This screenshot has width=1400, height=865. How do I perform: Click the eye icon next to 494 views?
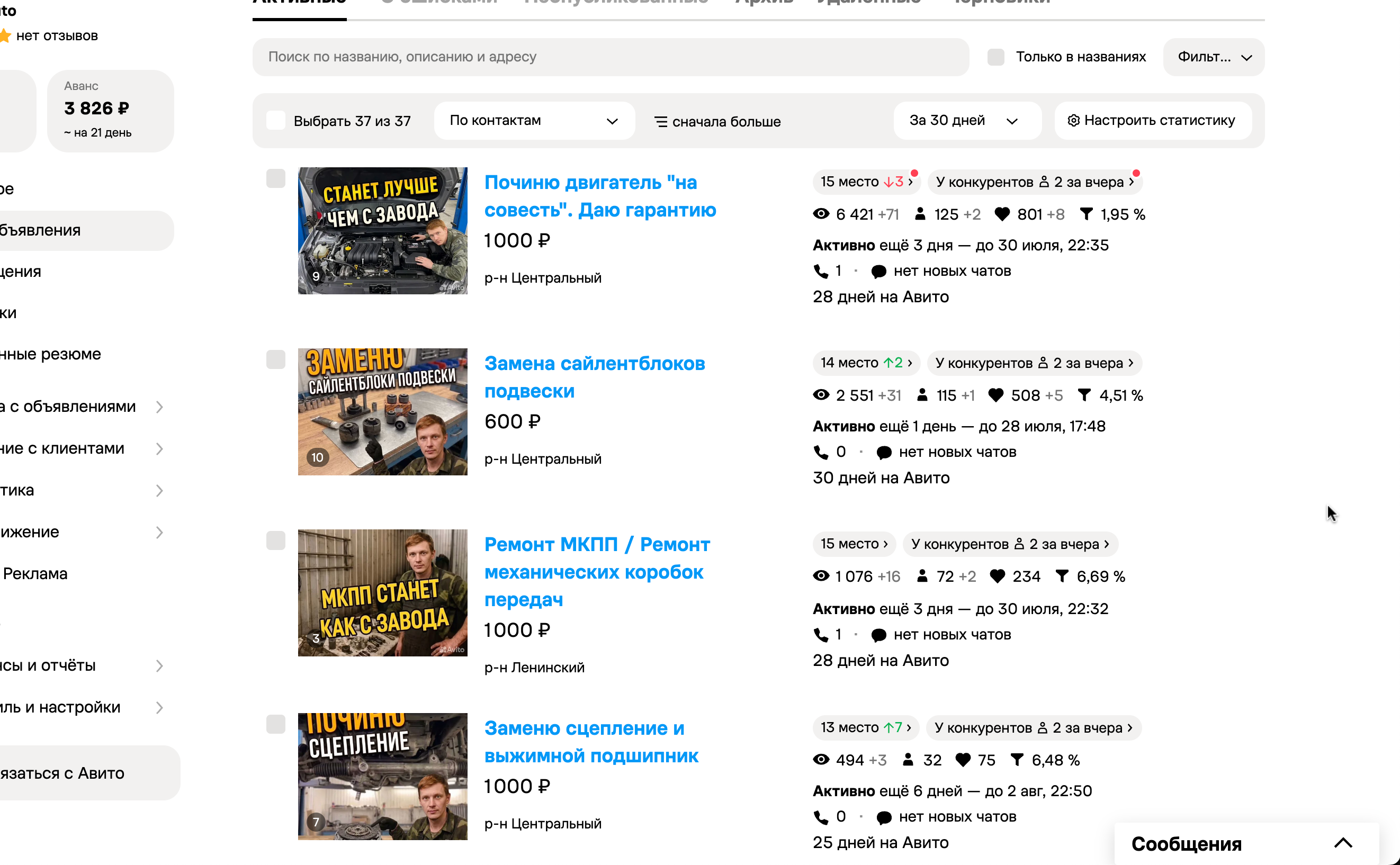coord(821,759)
